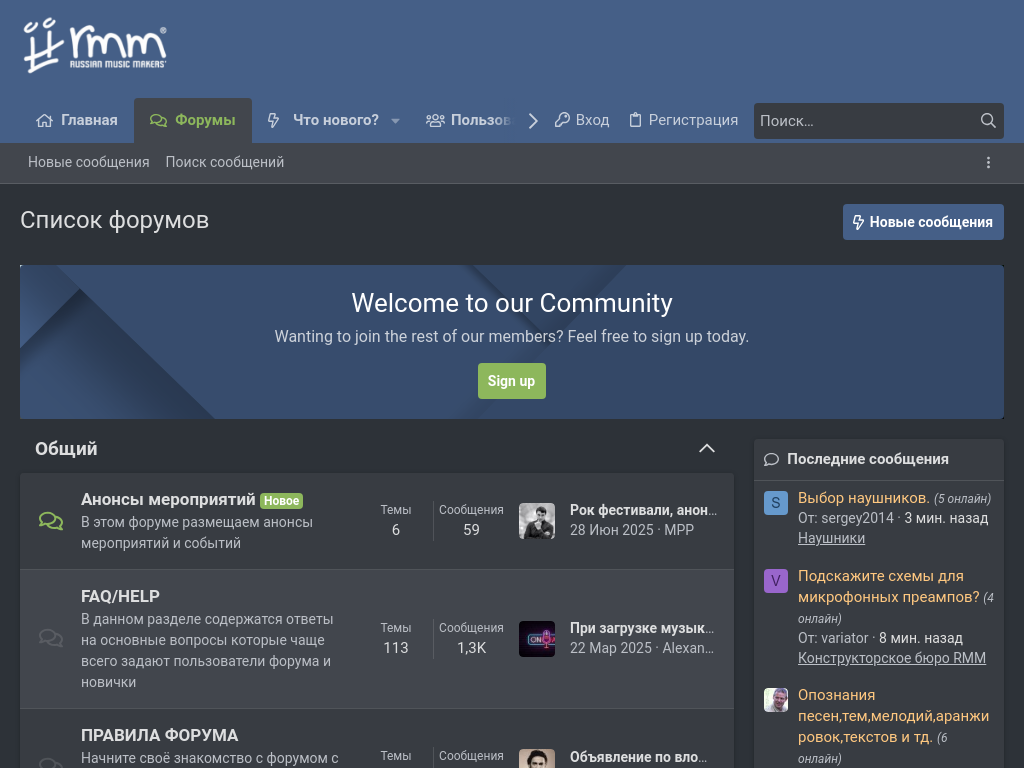Click the MPP user avatar thumbnail
Screen dimensions: 1024x768
pyautogui.click(x=537, y=521)
